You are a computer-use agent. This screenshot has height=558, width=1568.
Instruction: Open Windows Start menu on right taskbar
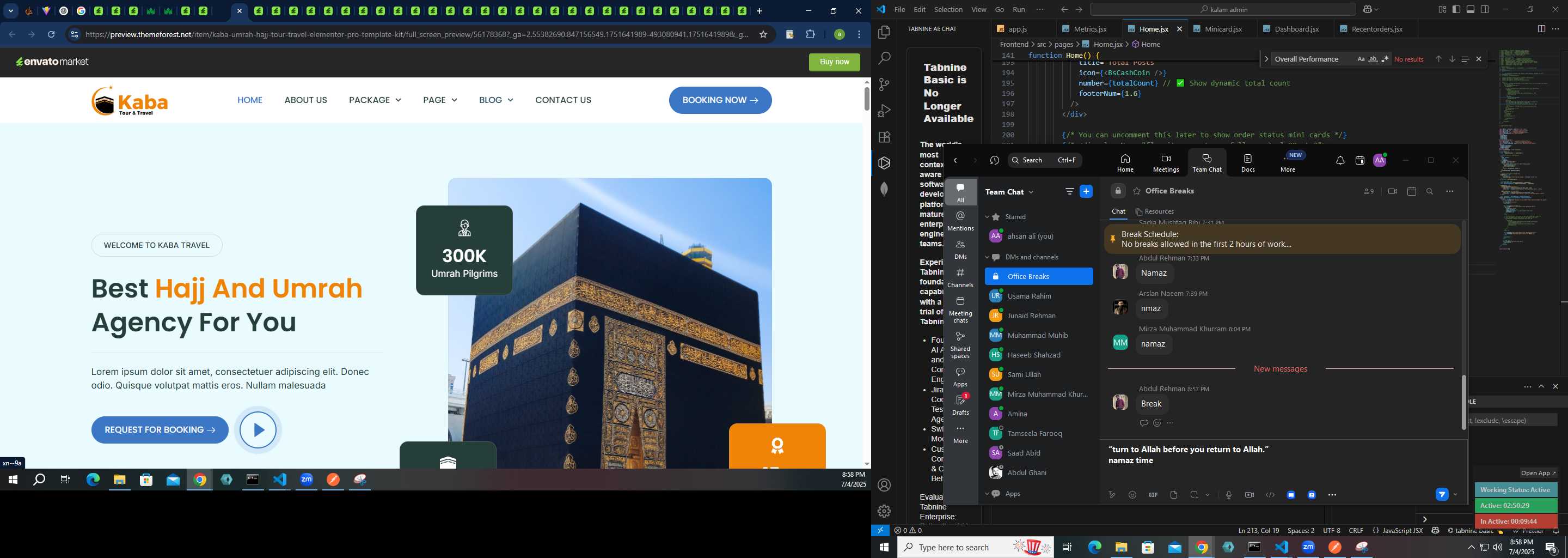point(884,548)
